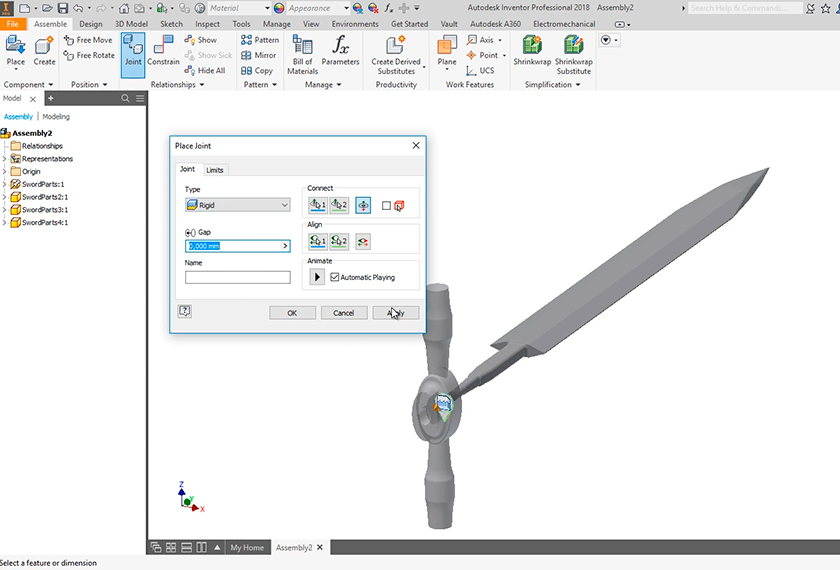
Task: Click the OK button in Place Joint
Action: point(292,313)
